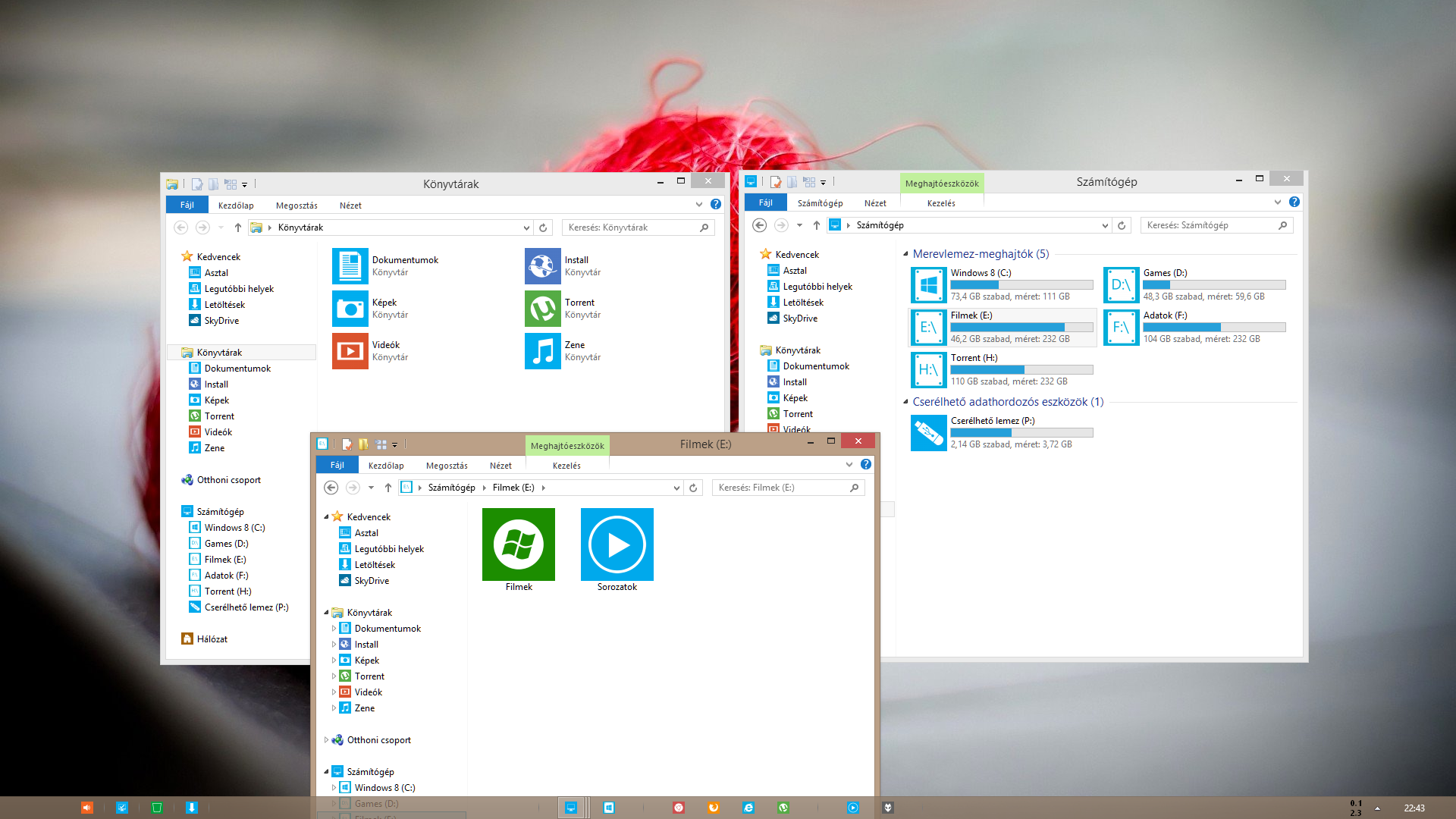This screenshot has width=1456, height=819.
Task: Expand ribbon in Könyvtárak window
Action: pos(699,204)
